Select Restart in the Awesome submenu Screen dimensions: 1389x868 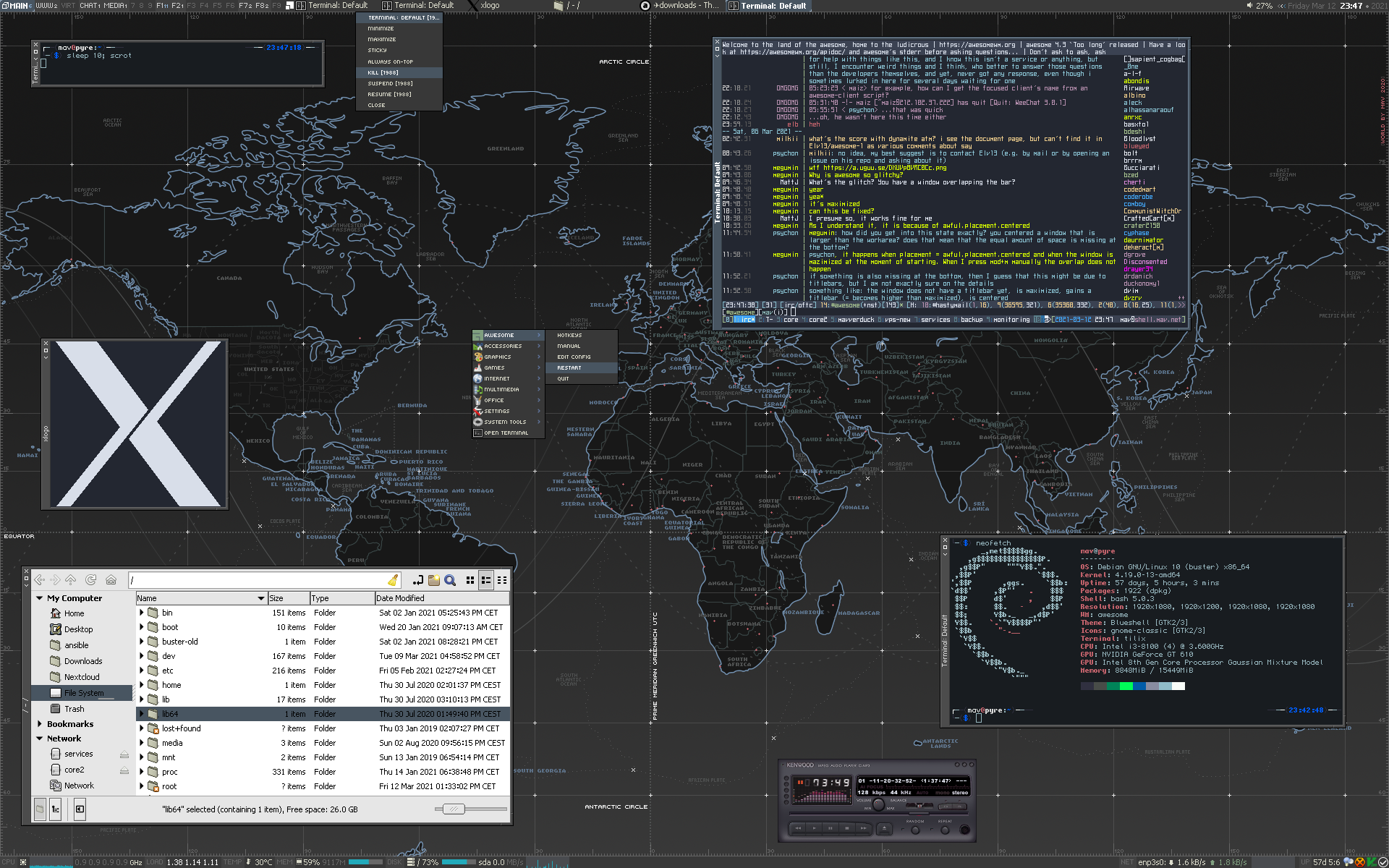(x=582, y=368)
